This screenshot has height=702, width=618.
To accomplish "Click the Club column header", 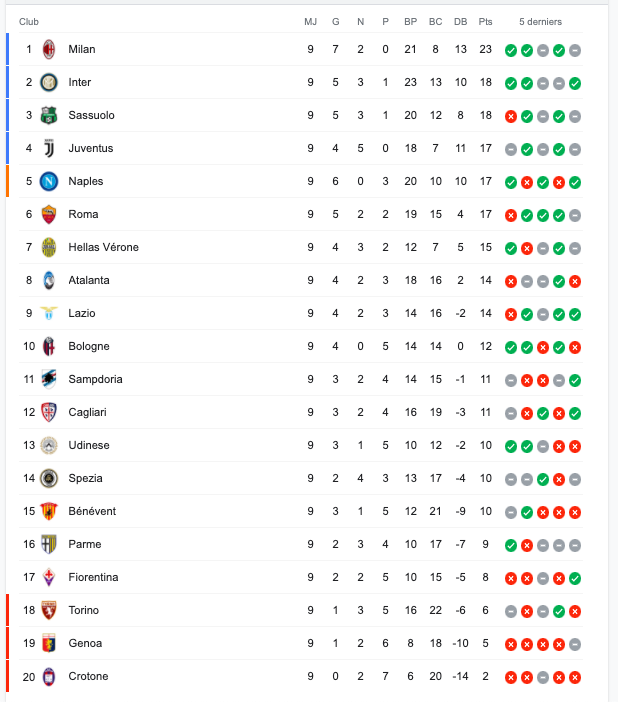I will point(29,21).
